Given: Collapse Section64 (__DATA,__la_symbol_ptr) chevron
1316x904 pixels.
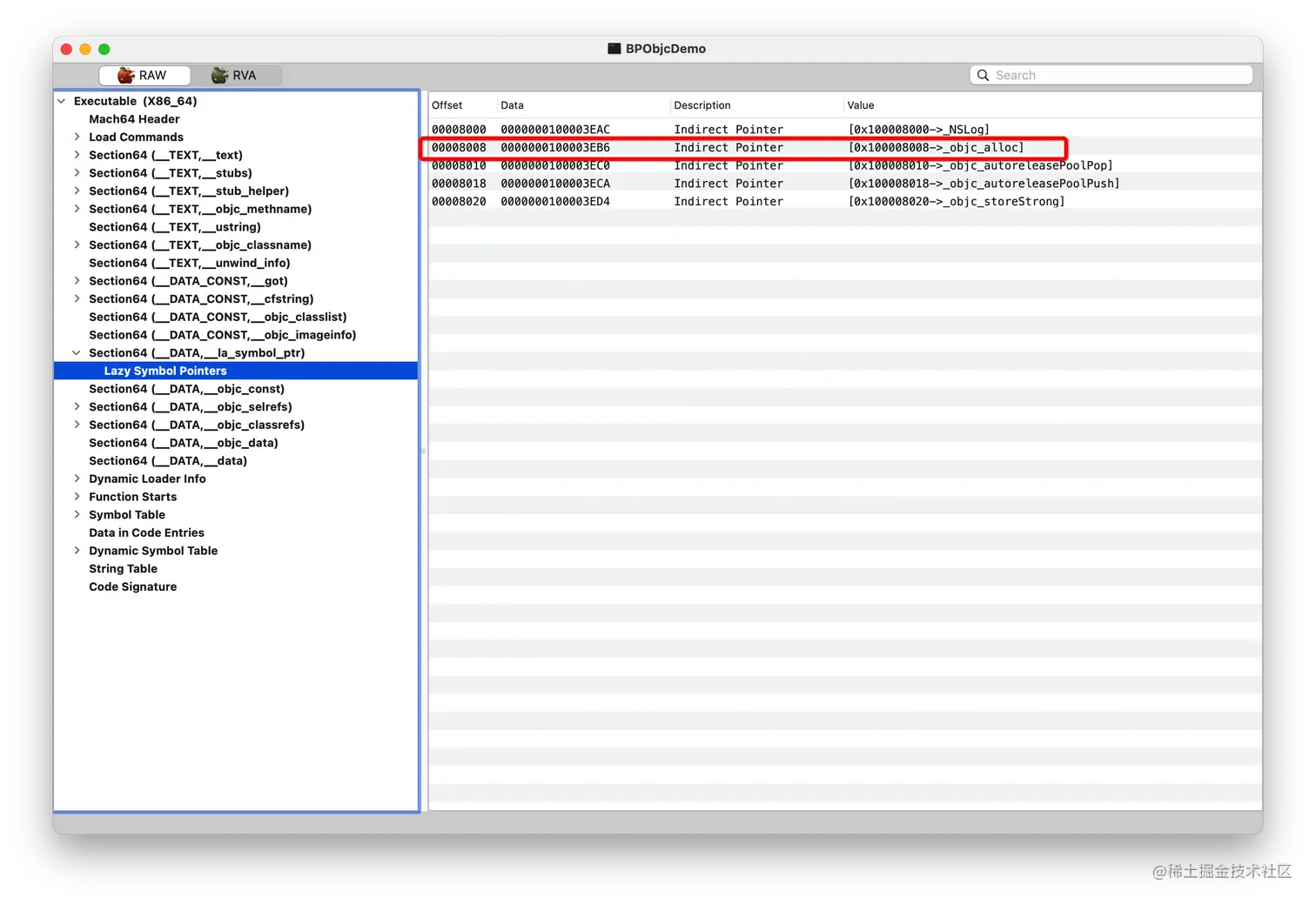Looking at the screenshot, I should 77,352.
